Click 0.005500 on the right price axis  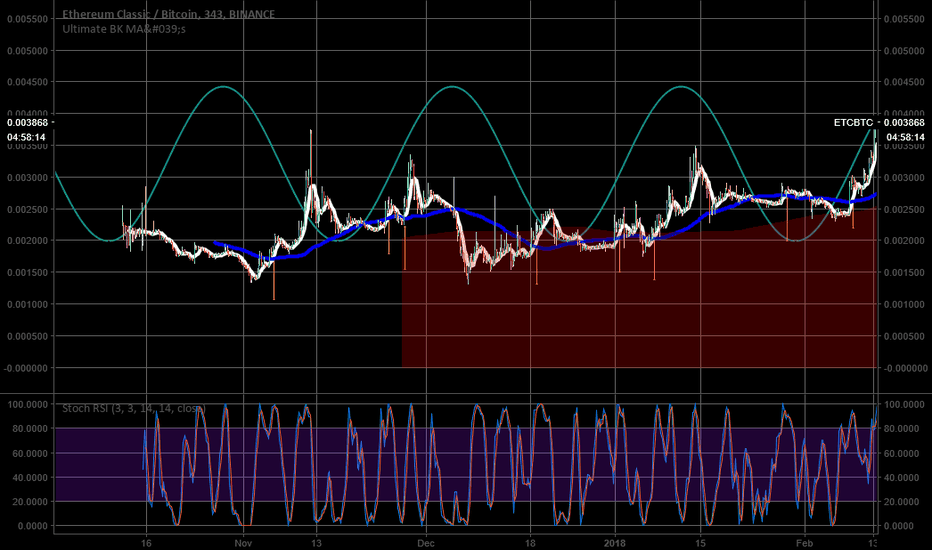905,19
